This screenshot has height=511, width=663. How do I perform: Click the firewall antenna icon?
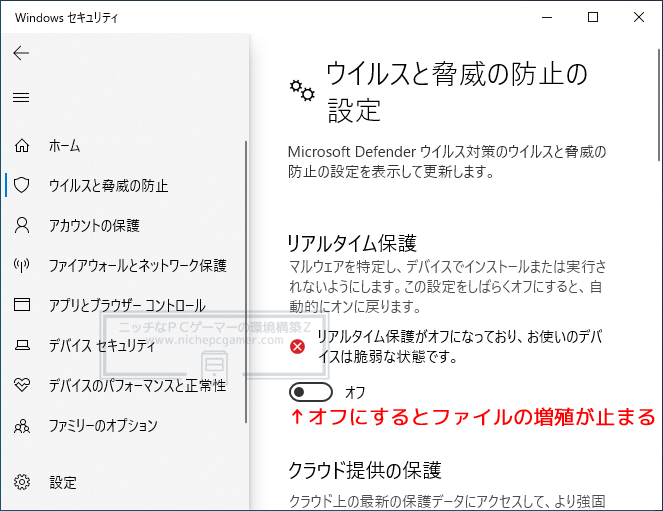point(22,265)
